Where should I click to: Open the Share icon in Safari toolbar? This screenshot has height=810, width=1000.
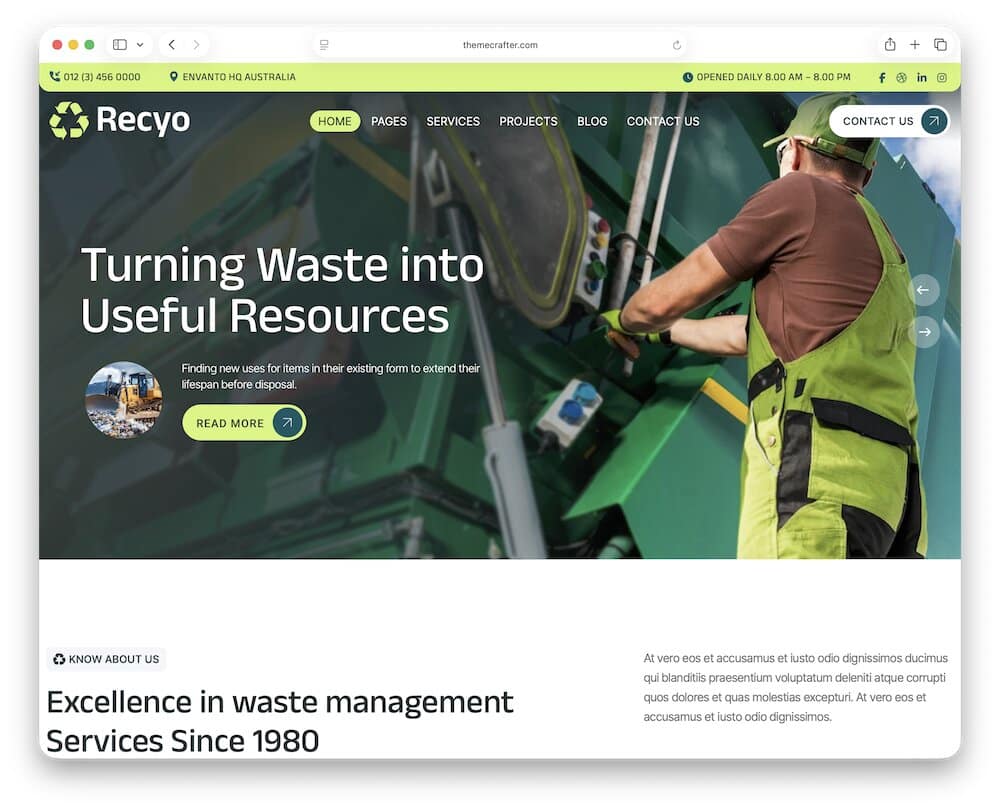(x=890, y=44)
